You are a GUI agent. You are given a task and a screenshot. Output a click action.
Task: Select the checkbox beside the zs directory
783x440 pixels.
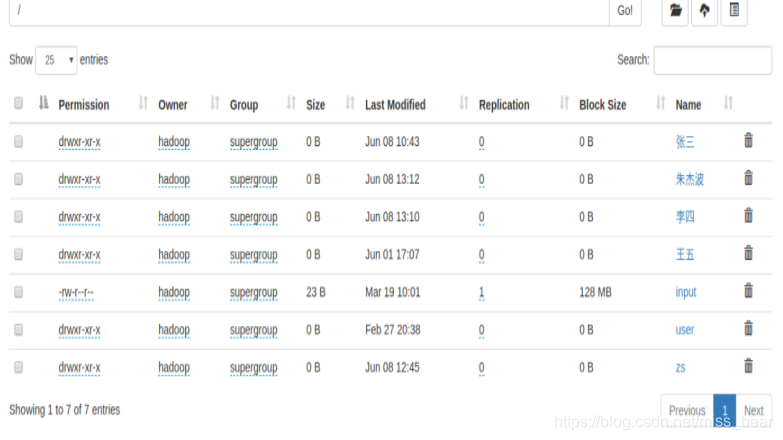point(18,367)
